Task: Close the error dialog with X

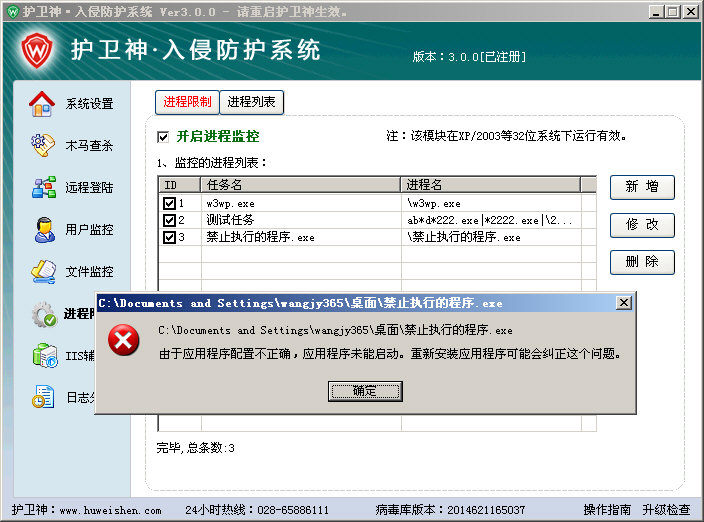Action: coord(624,303)
